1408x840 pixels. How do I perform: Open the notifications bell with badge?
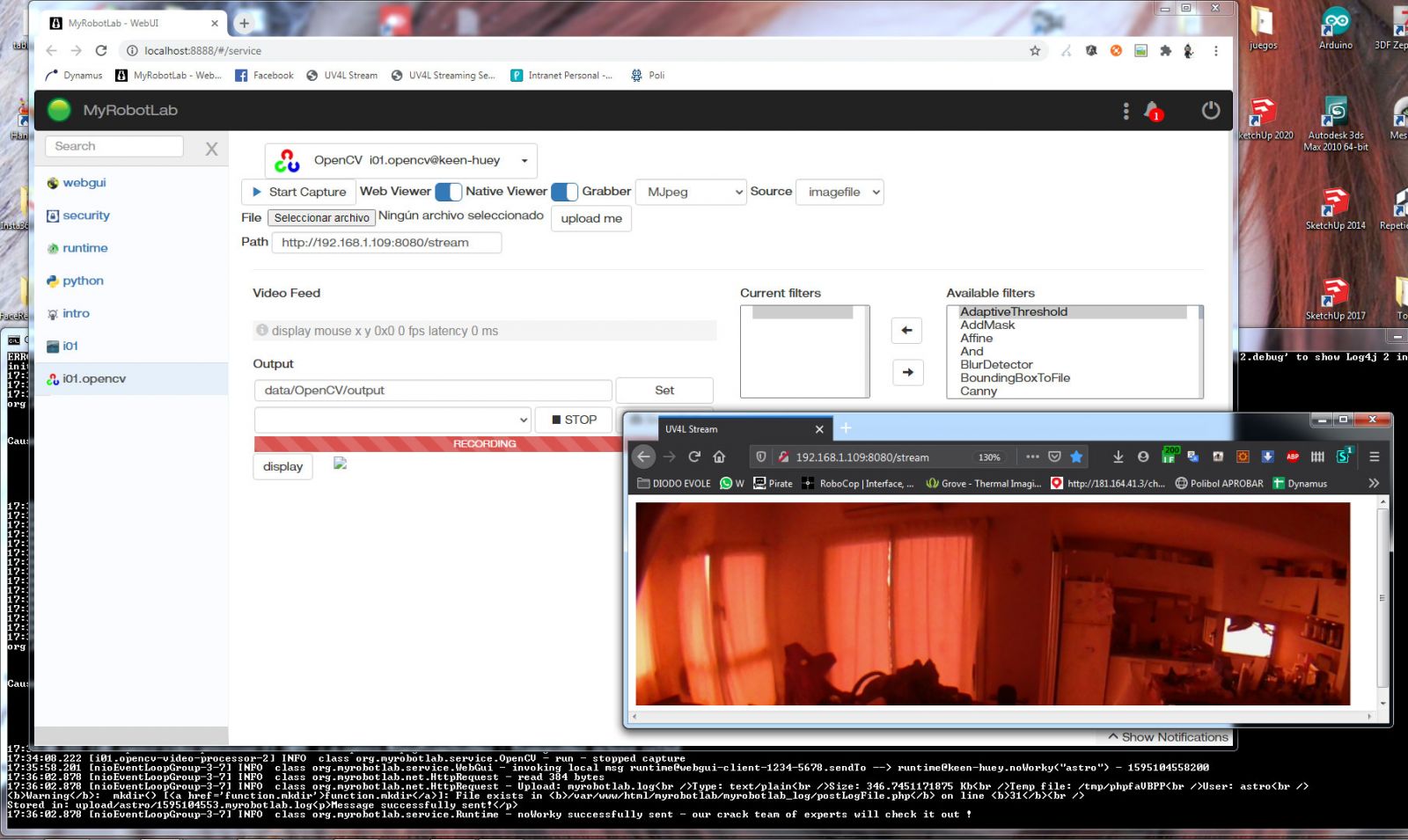click(1152, 111)
